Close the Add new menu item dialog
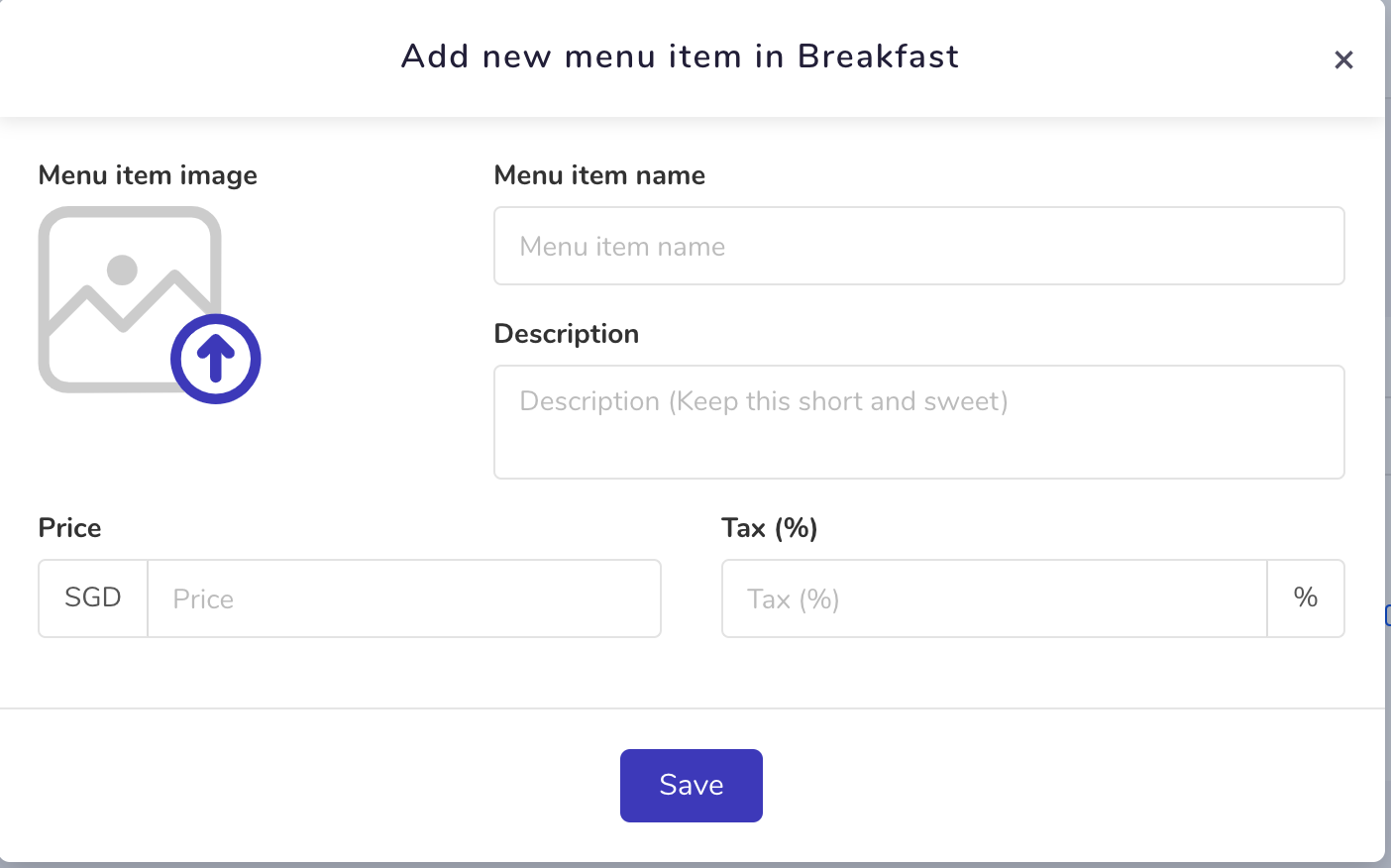The width and height of the screenshot is (1391, 868). tap(1343, 60)
